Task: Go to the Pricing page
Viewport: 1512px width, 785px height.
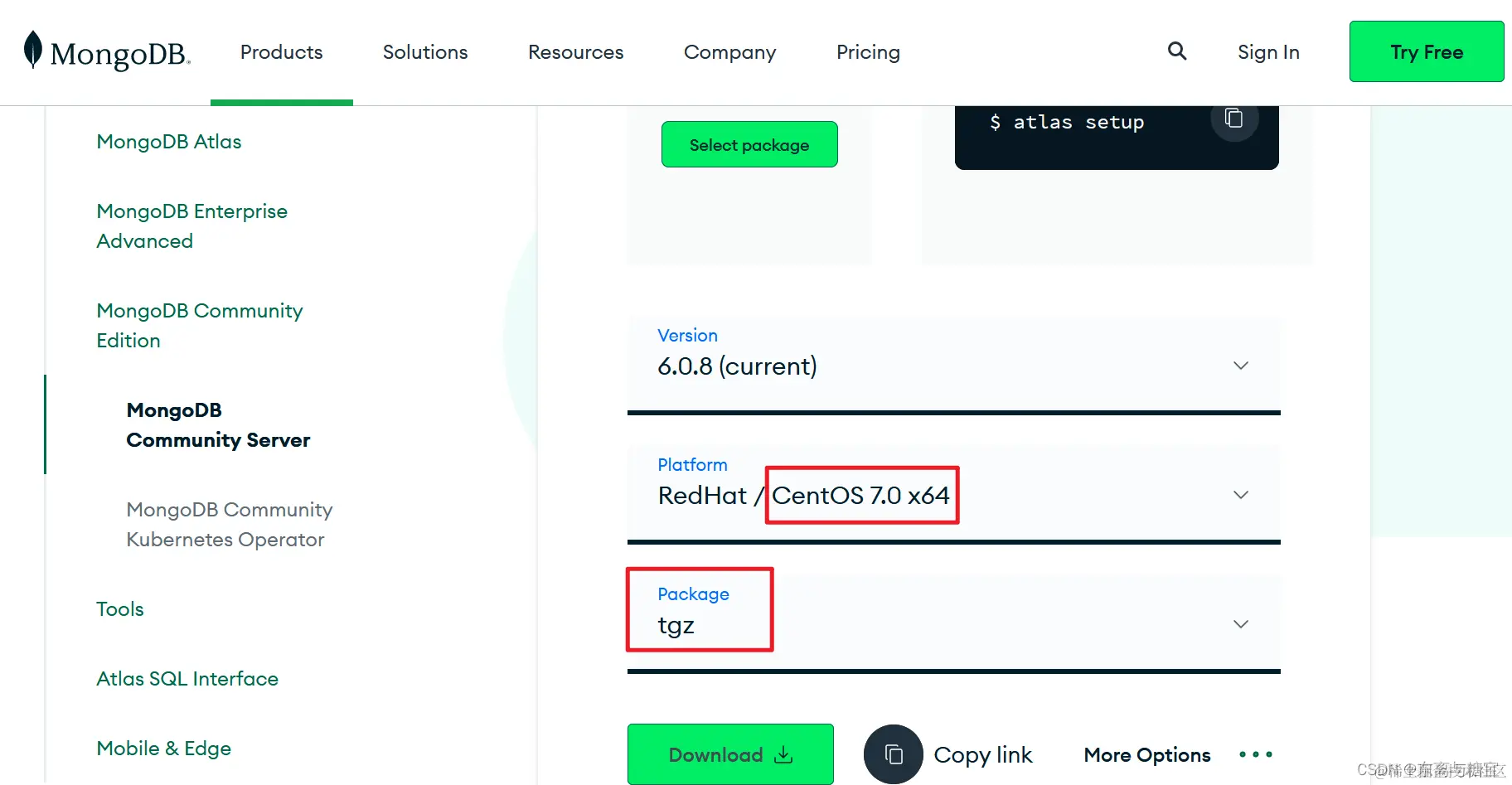Action: tap(868, 52)
